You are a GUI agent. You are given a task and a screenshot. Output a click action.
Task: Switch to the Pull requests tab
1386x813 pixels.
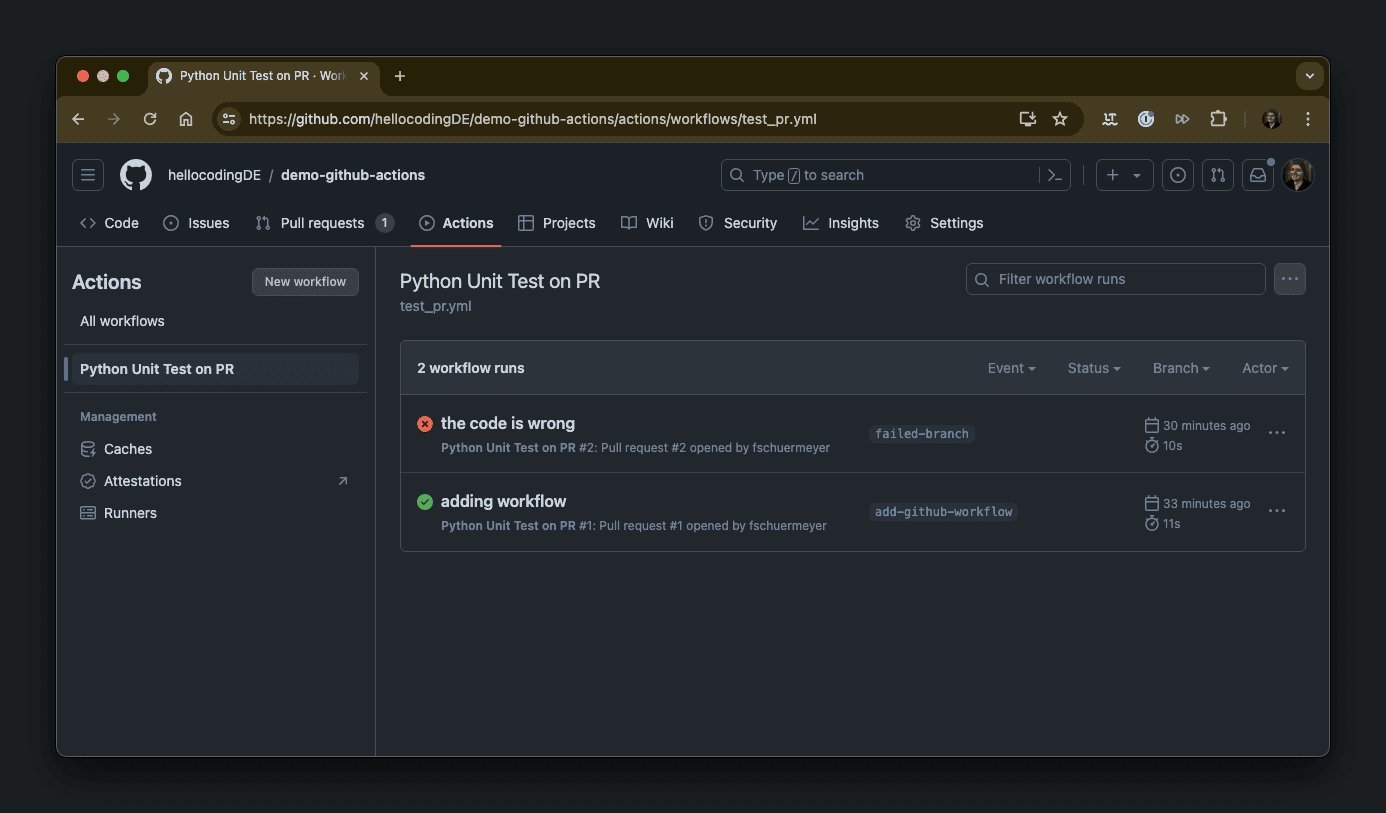pos(322,223)
